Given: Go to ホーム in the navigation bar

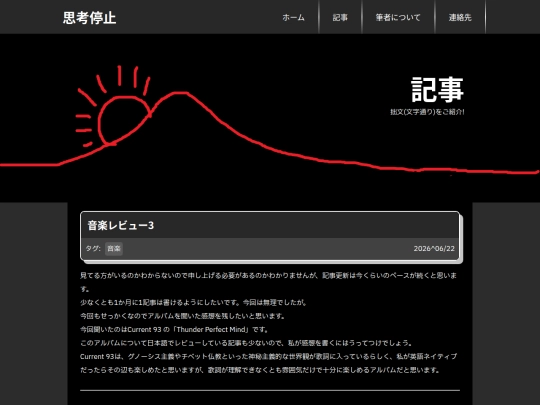Looking at the screenshot, I should click(x=293, y=17).
